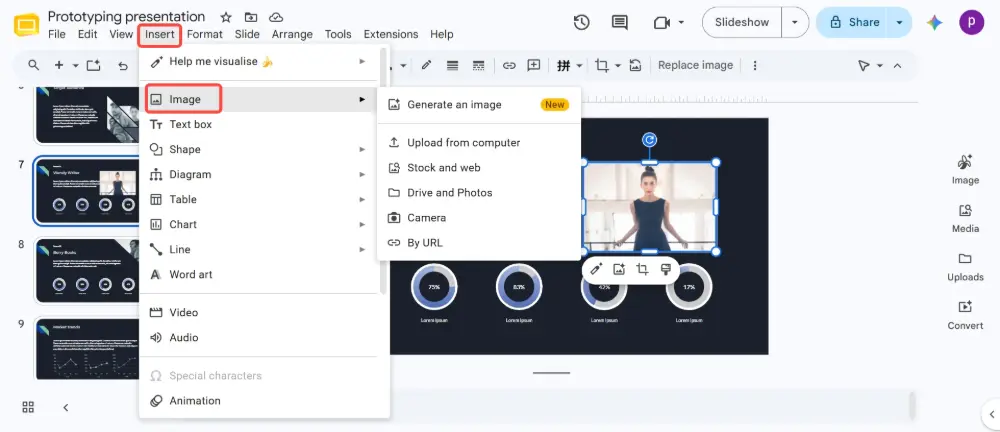Open the Slideshow options dropdown arrow
Image resolution: width=1000 pixels, height=432 pixels.
(x=795, y=22)
